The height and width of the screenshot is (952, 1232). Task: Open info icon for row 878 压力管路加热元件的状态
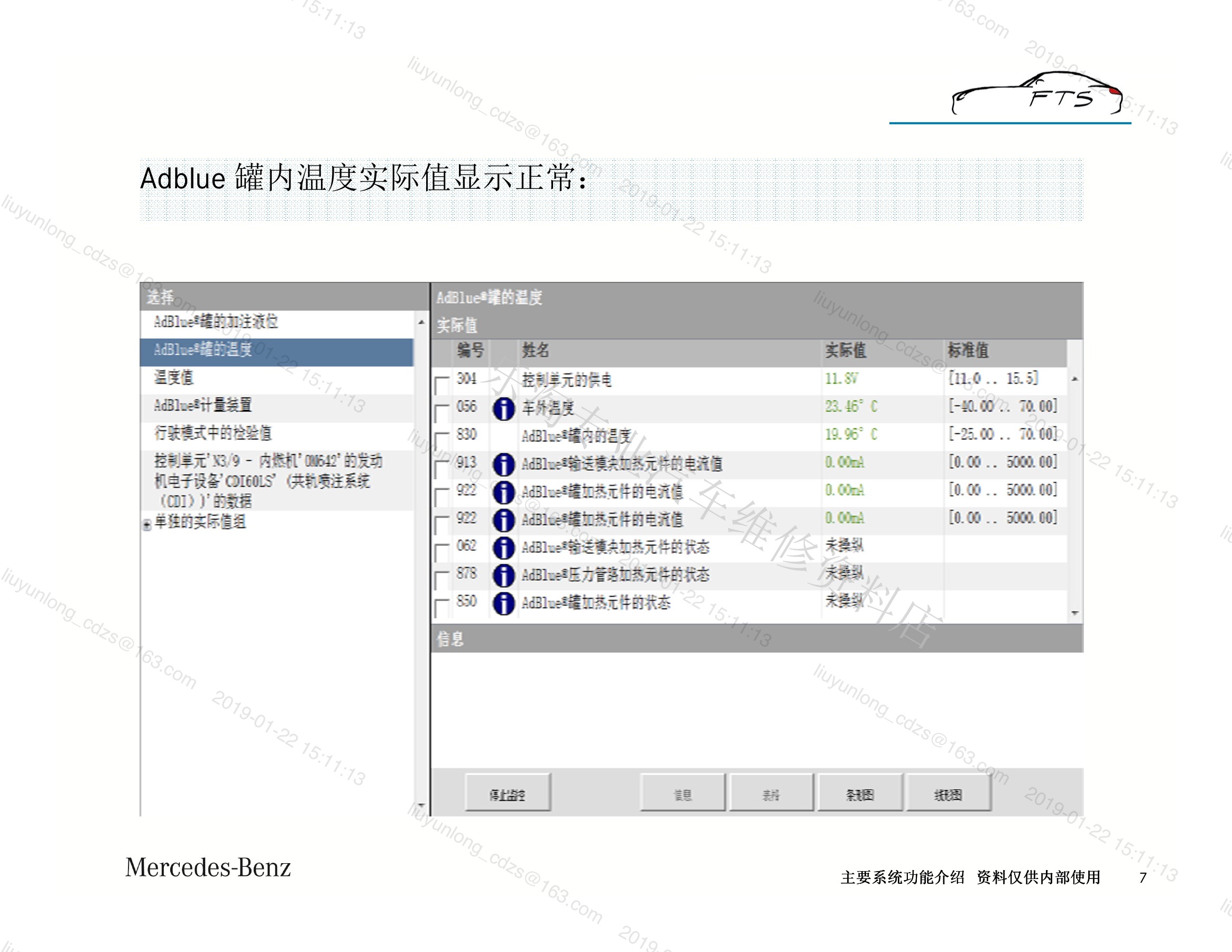503,575
